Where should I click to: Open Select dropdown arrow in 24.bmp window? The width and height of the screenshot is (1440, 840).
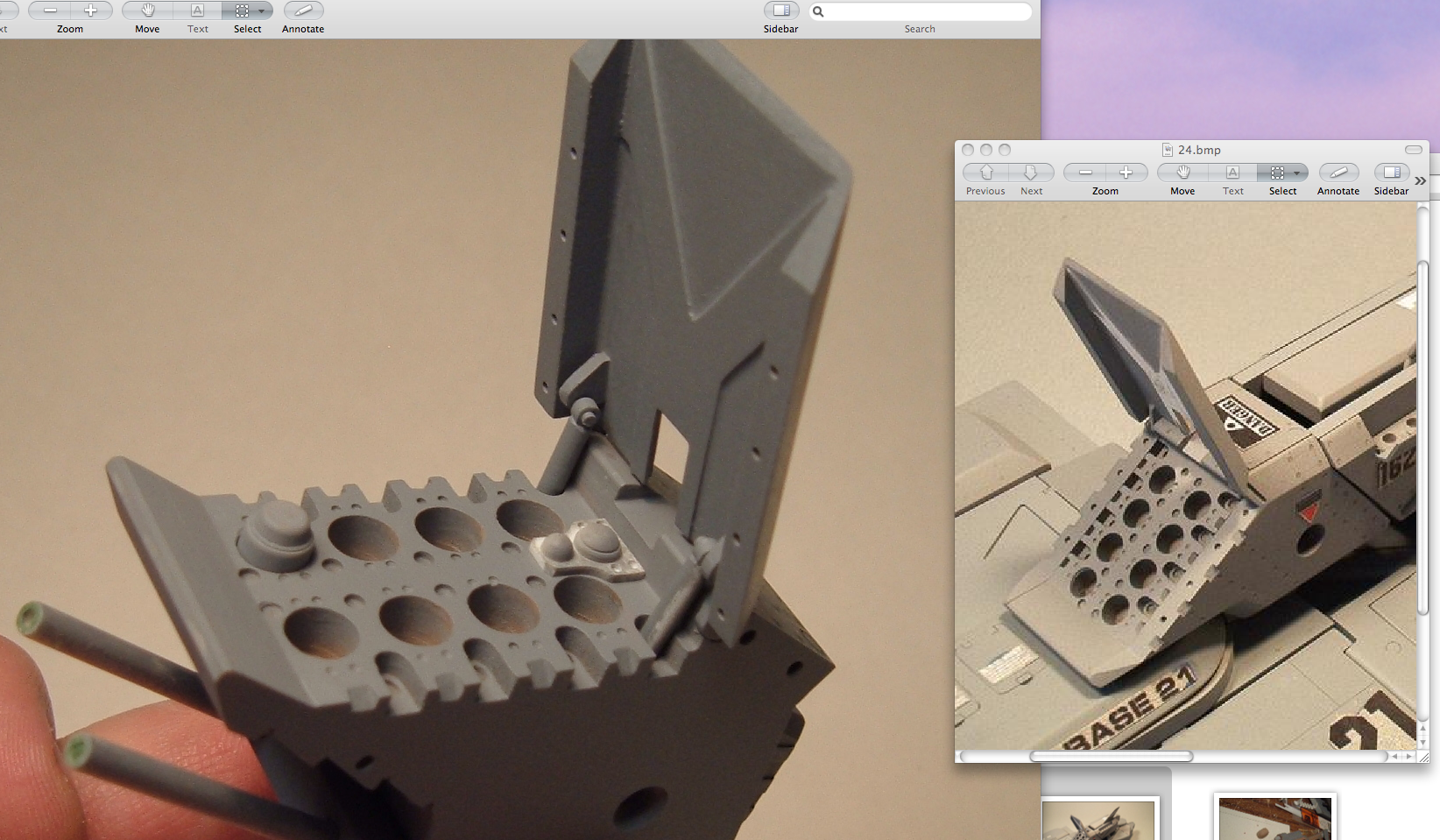1297,173
